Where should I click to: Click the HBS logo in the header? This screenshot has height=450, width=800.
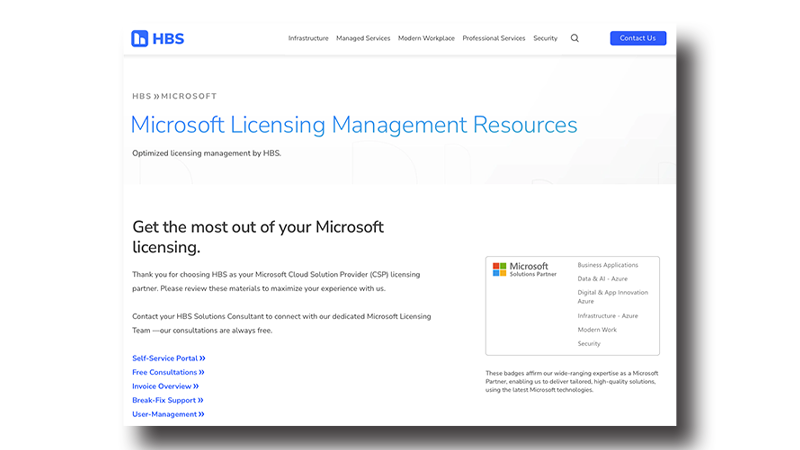point(158,38)
